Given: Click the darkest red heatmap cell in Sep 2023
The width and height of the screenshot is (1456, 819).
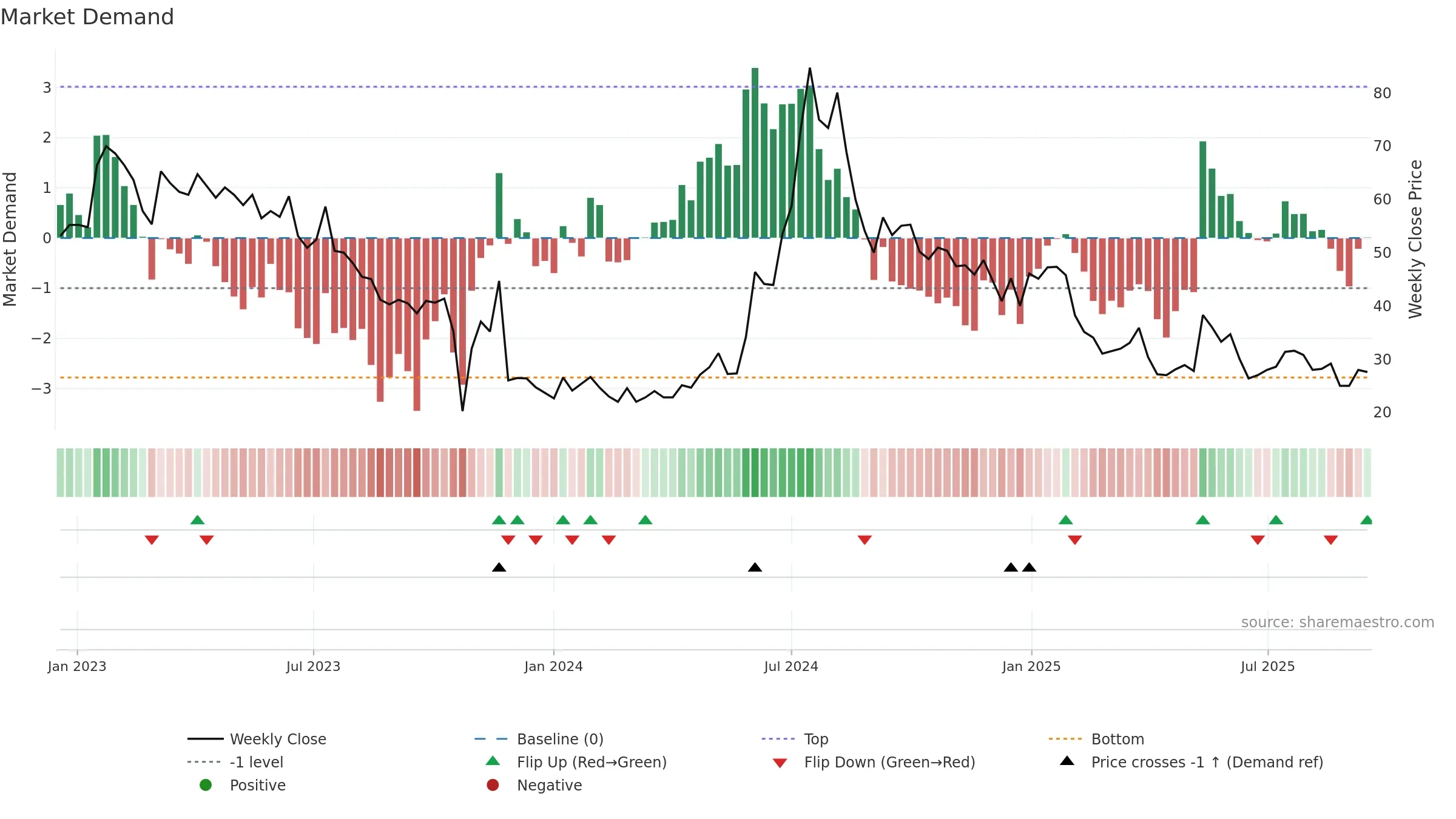Looking at the screenshot, I should 417,473.
